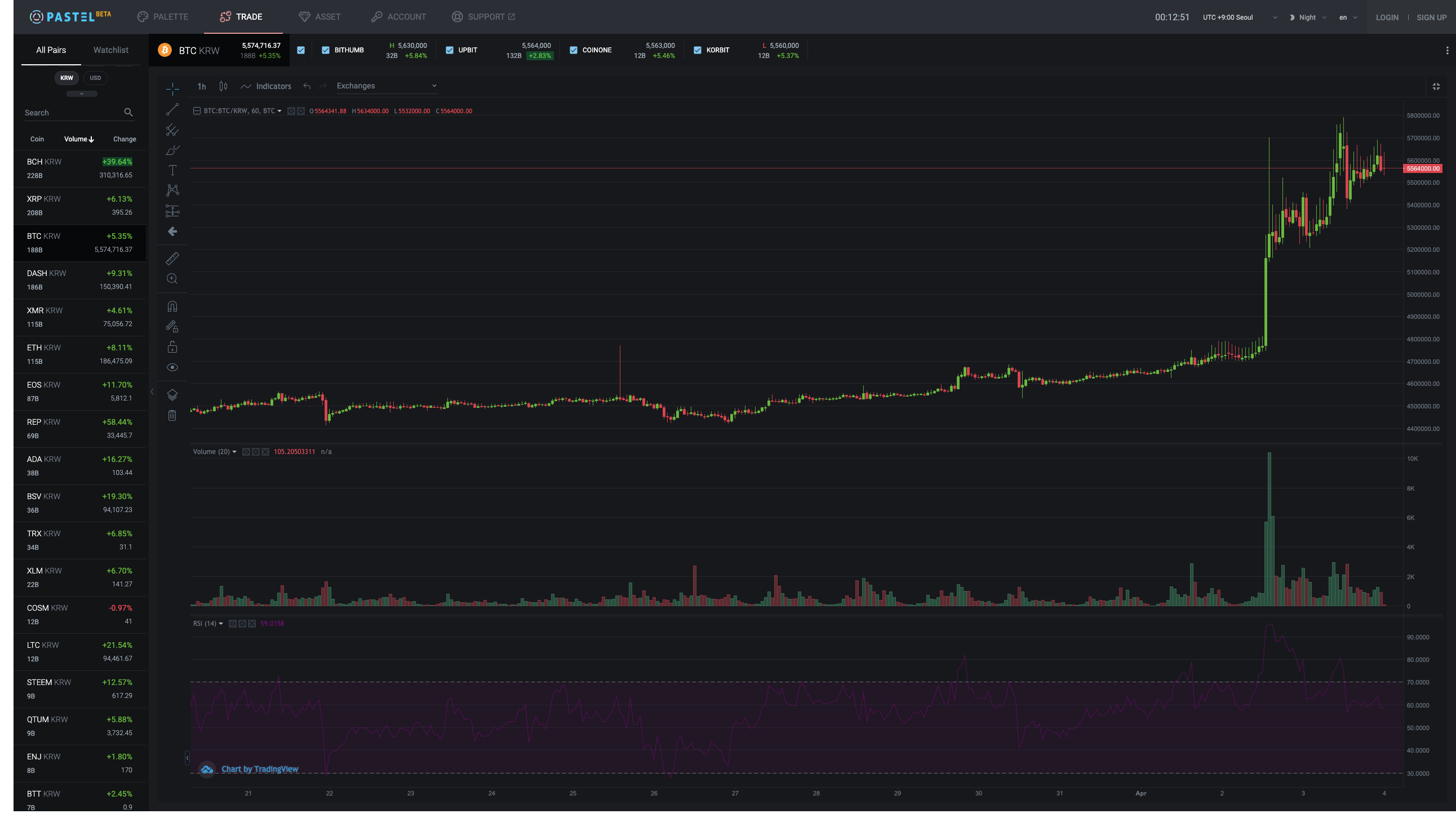
Task: Click the SIGN UP link
Action: coord(1431,17)
